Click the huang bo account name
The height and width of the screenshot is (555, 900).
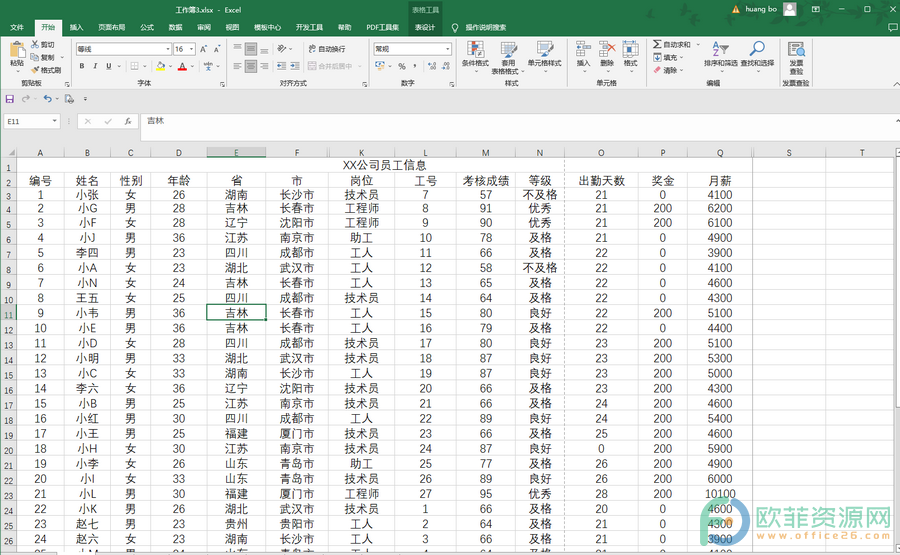(x=761, y=9)
